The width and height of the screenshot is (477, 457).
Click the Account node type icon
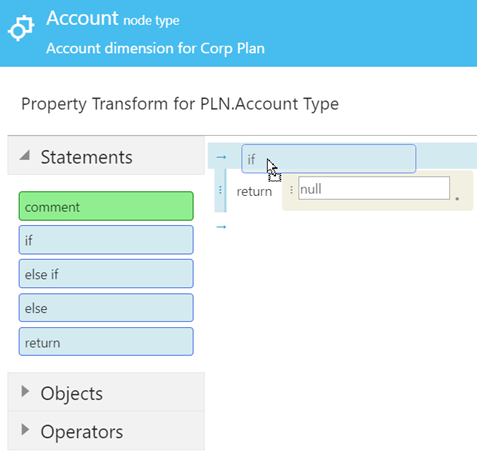[x=21, y=28]
